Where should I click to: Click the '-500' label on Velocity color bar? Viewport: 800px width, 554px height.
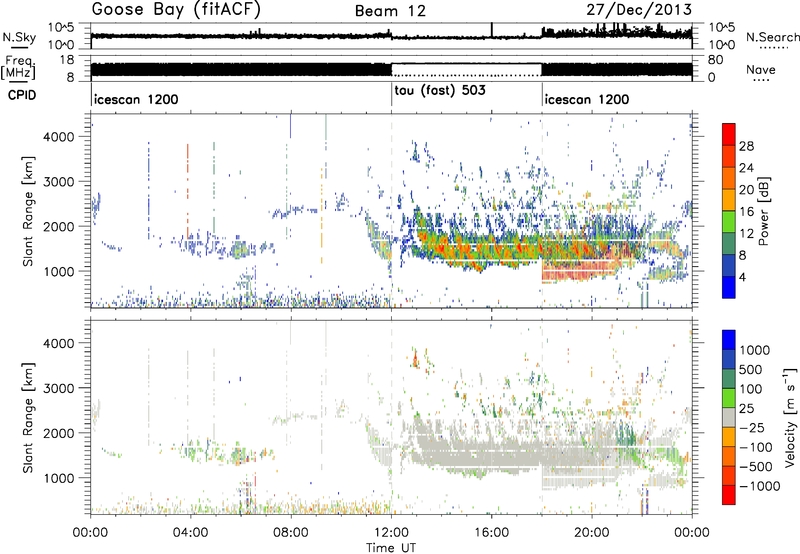(x=755, y=466)
